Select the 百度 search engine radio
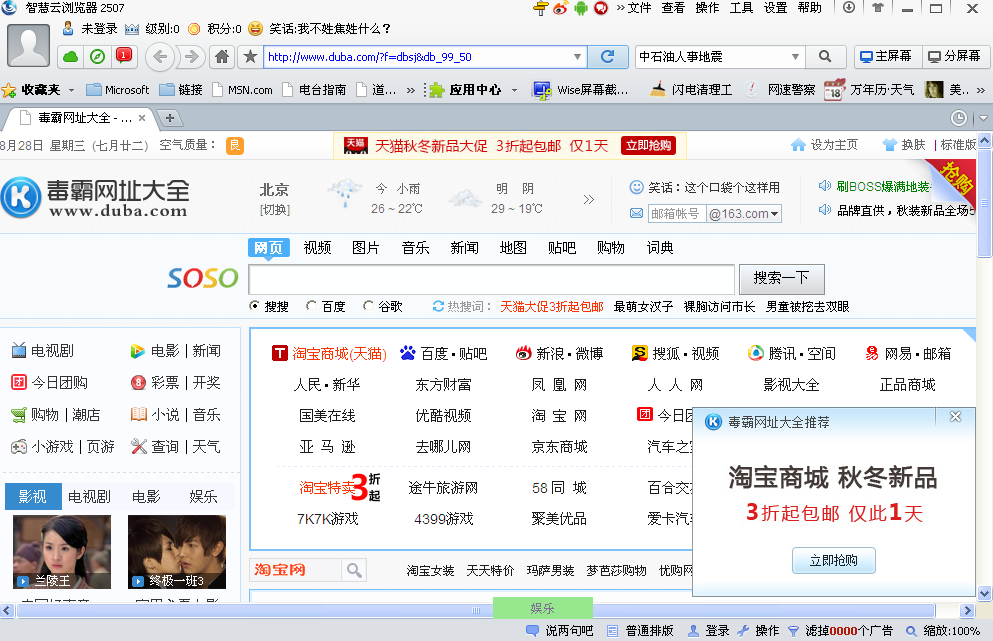993x641 pixels. [x=311, y=306]
